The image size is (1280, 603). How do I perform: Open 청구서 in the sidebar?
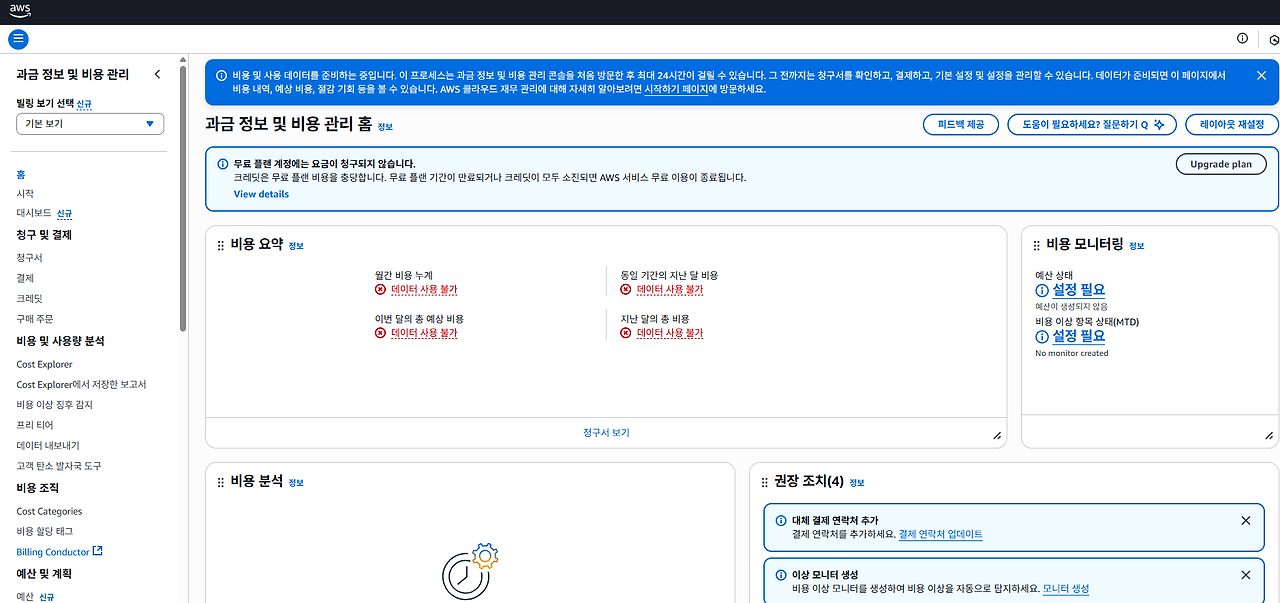[29, 258]
